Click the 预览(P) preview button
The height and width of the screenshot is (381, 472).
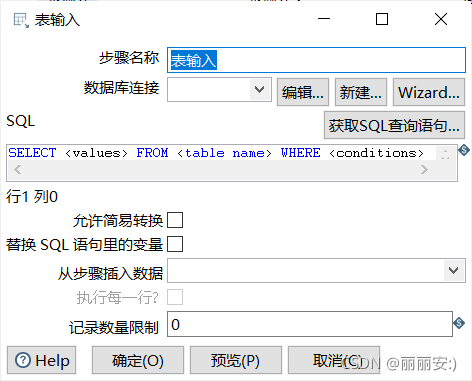[236, 360]
